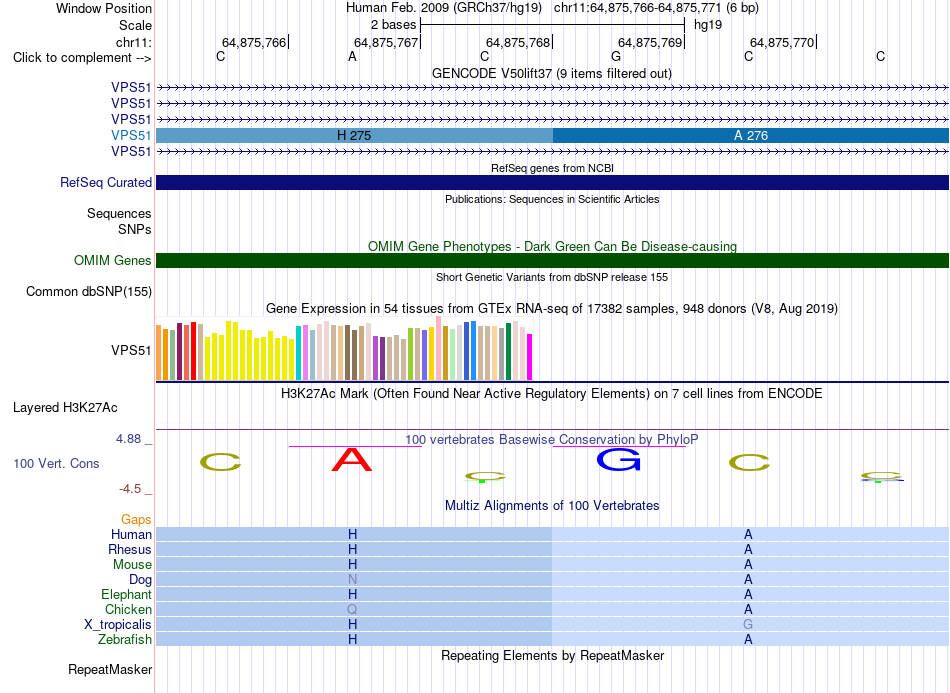Click the A base letter in the ruler
The width and height of the screenshot is (950, 693).
tap(352, 56)
